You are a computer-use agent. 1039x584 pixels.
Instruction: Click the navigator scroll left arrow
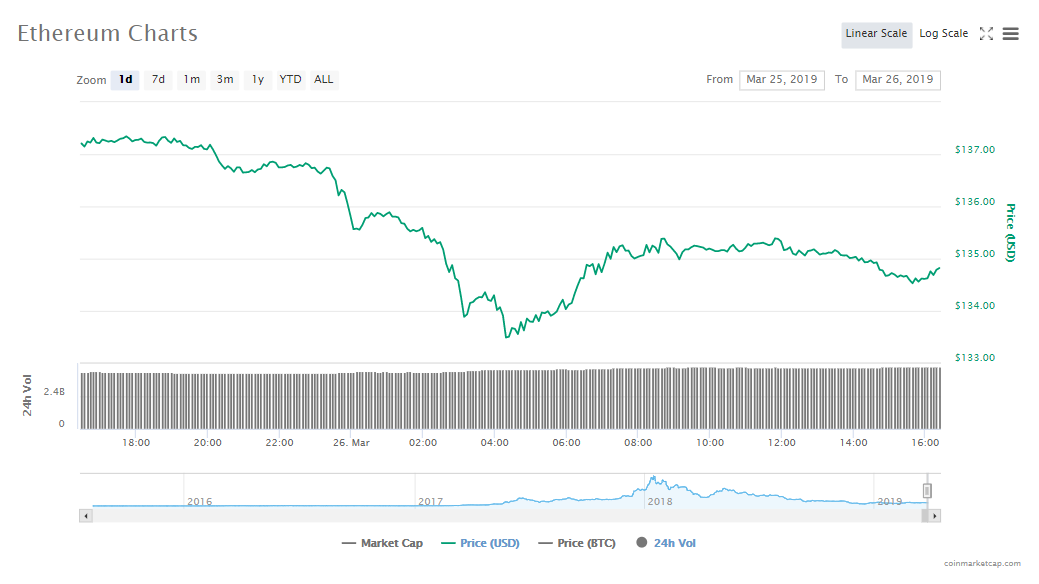tap(85, 516)
